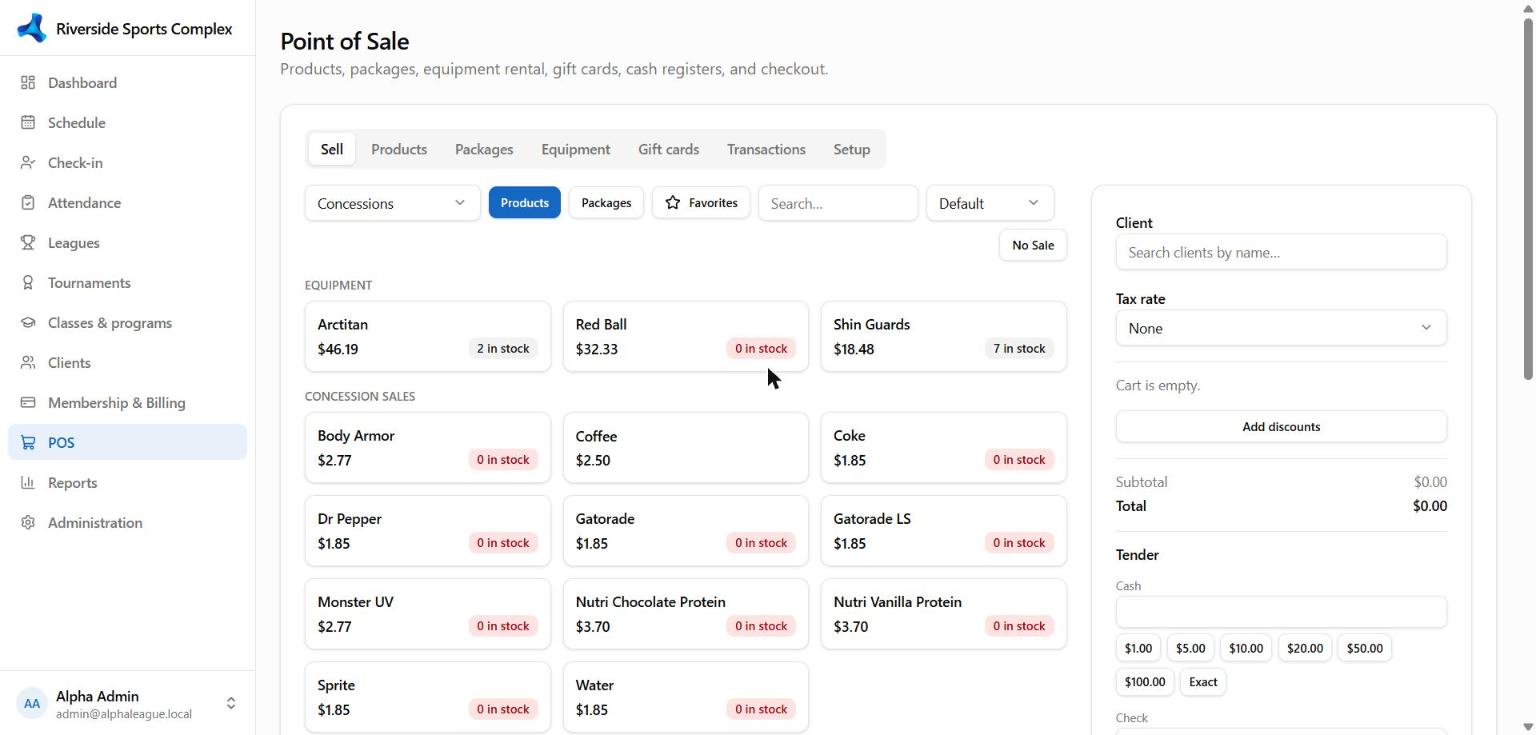1536x735 pixels.
Task: Click the No Sale button
Action: [1033, 245]
